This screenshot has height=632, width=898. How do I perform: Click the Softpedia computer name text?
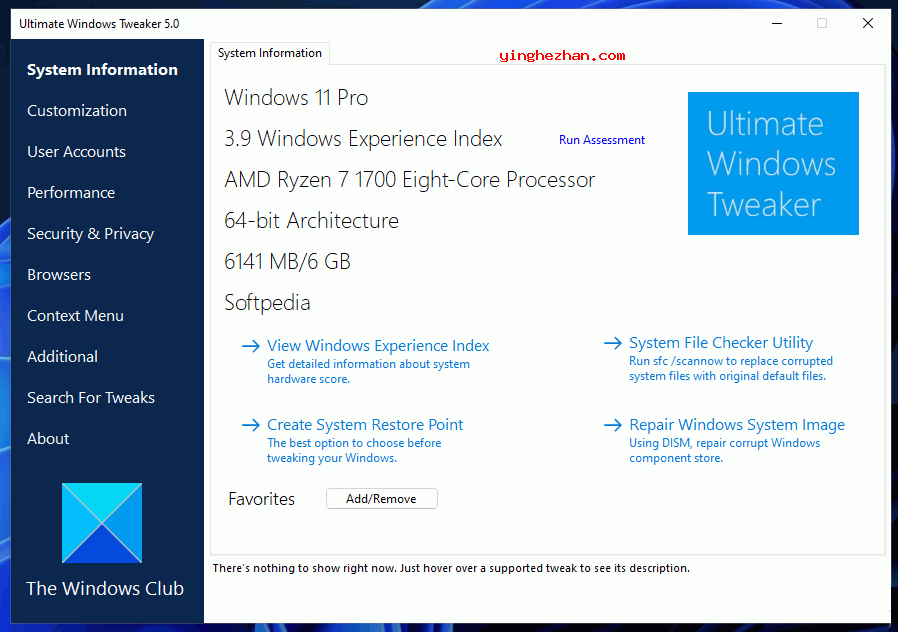point(267,303)
